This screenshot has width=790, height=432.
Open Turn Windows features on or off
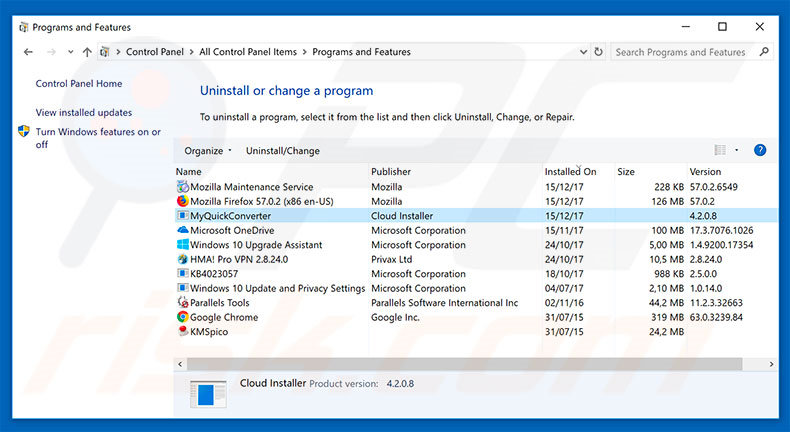click(98, 138)
